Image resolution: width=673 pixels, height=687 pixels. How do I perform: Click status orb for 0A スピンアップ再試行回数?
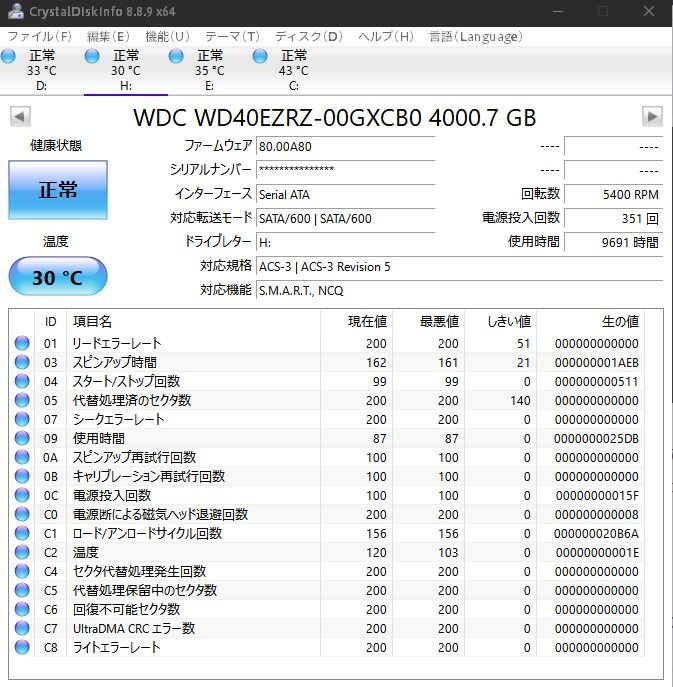(22, 457)
